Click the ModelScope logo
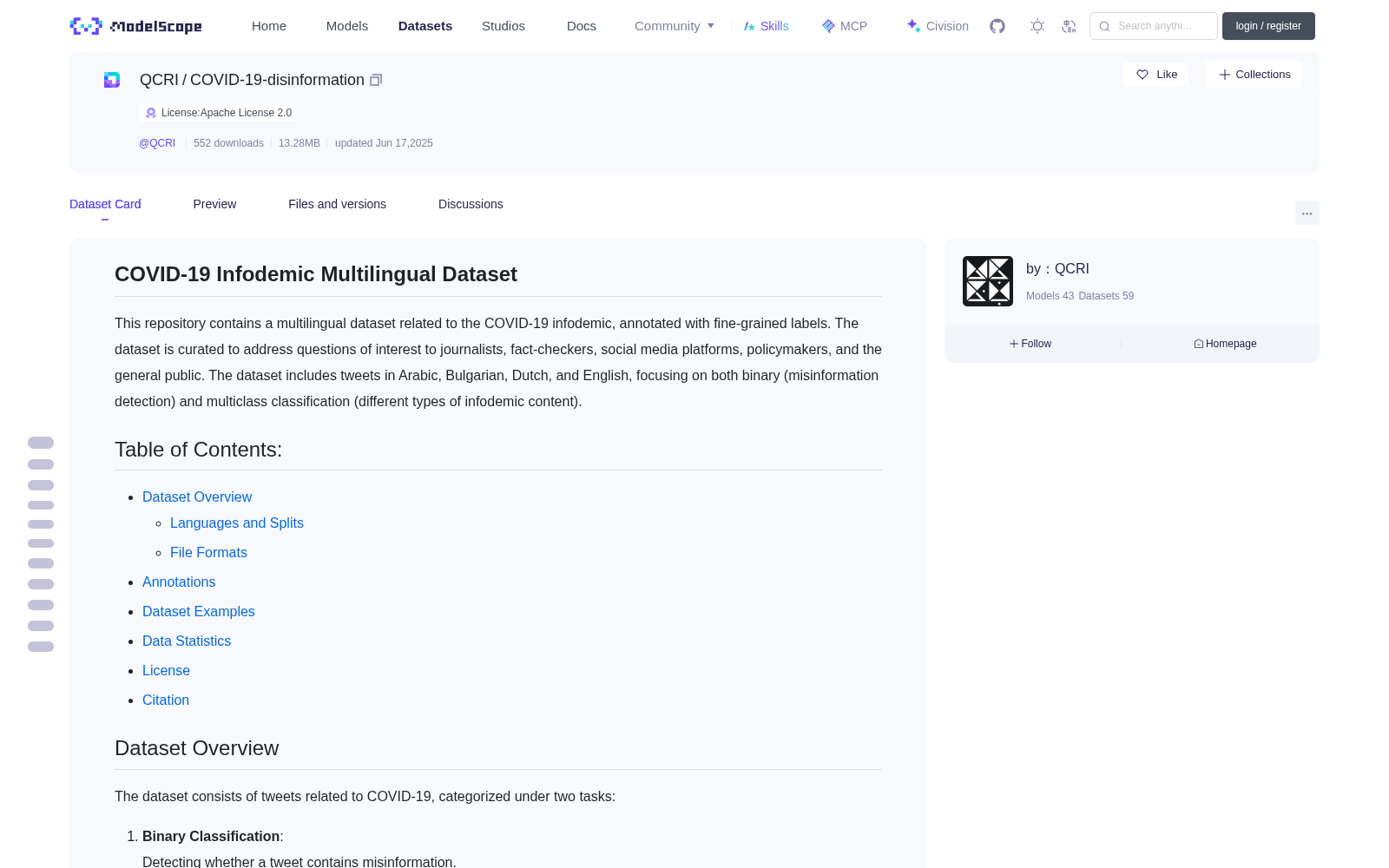The image size is (1389, 868). tap(135, 26)
